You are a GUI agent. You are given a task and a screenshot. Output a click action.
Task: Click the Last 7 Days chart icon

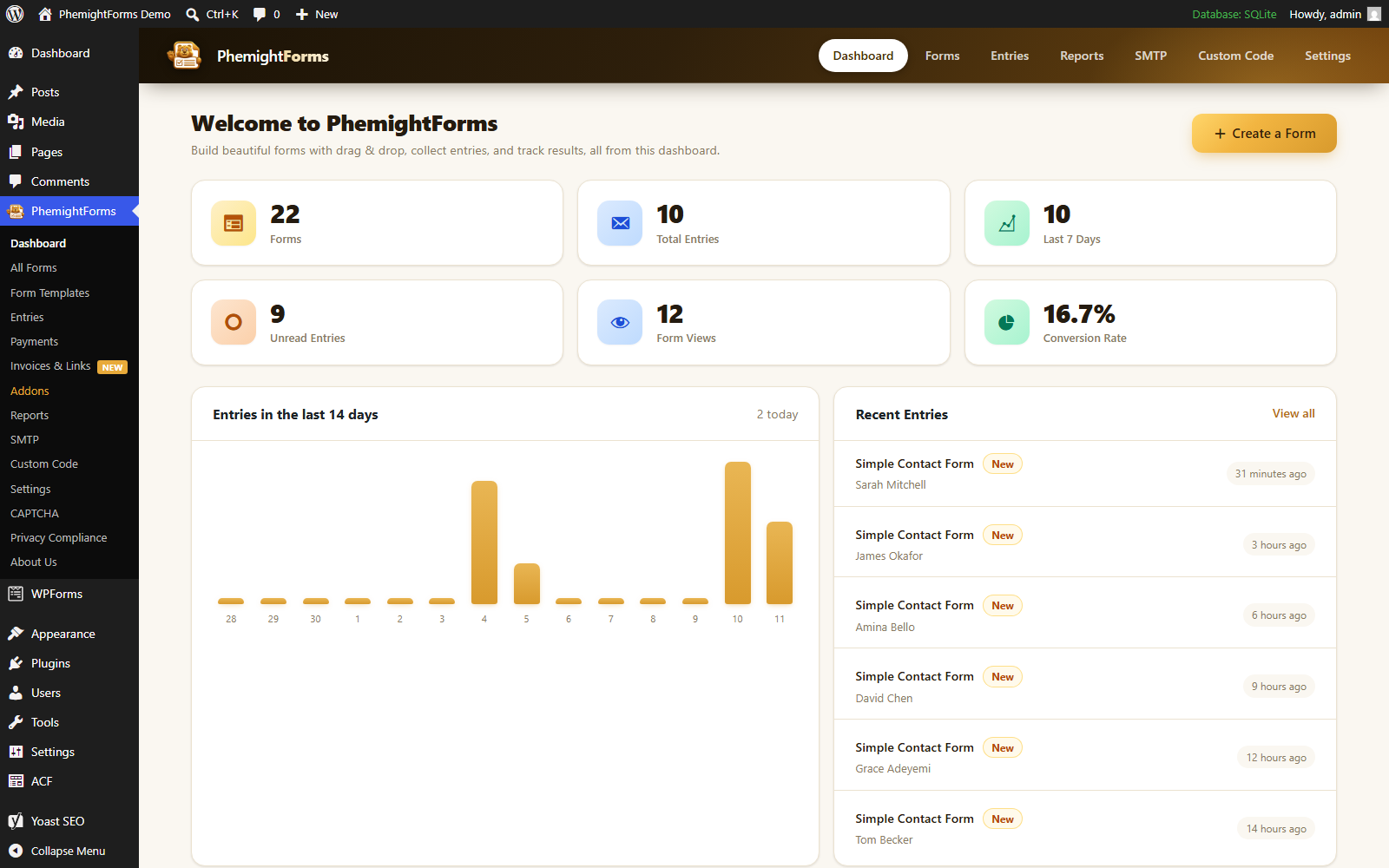(1007, 223)
